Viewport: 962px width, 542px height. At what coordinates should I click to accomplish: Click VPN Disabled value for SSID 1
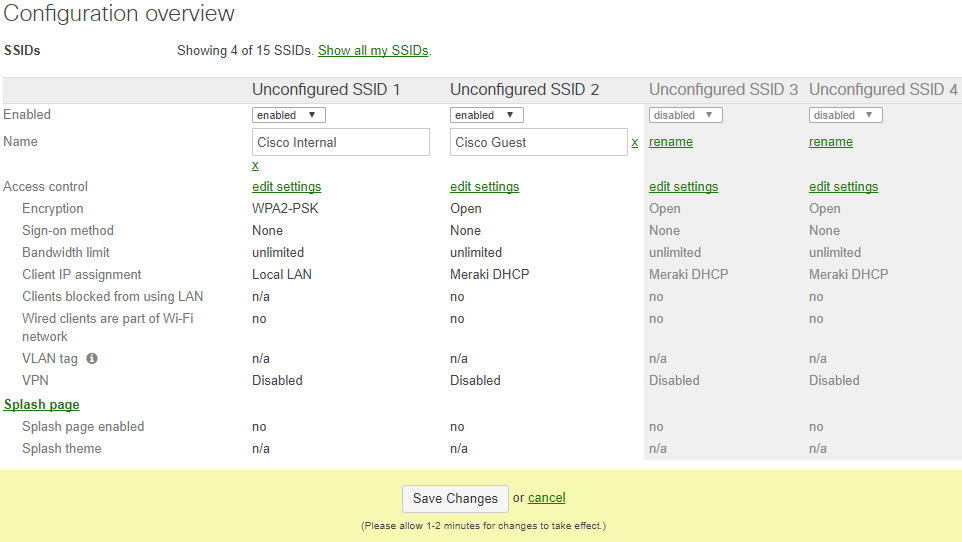tap(277, 381)
